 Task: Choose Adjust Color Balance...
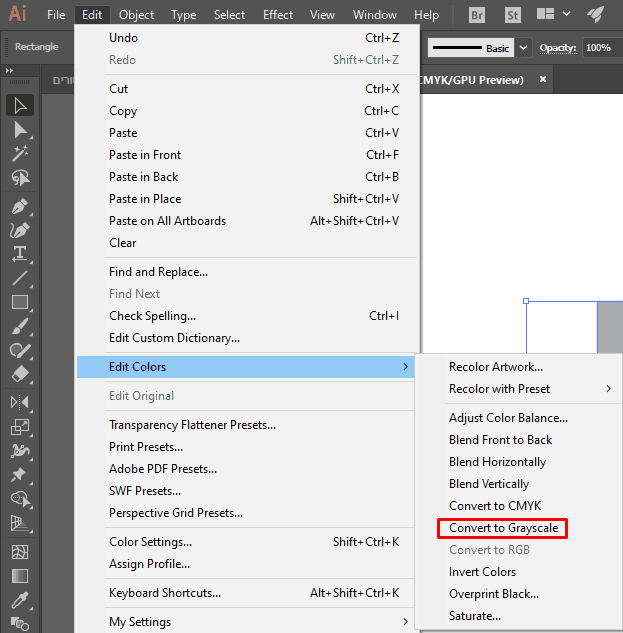pos(508,418)
